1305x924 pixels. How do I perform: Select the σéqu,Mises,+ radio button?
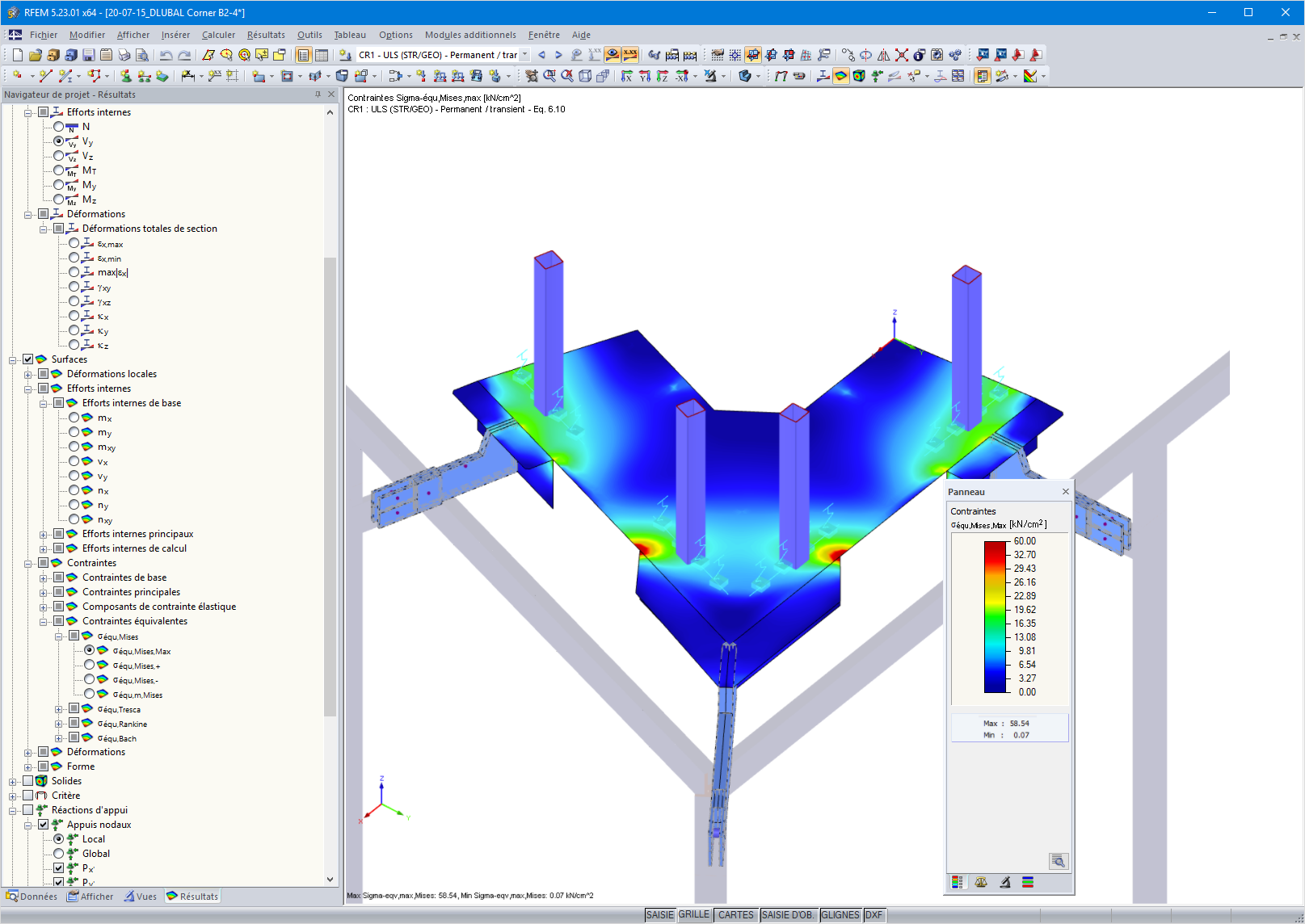90,666
